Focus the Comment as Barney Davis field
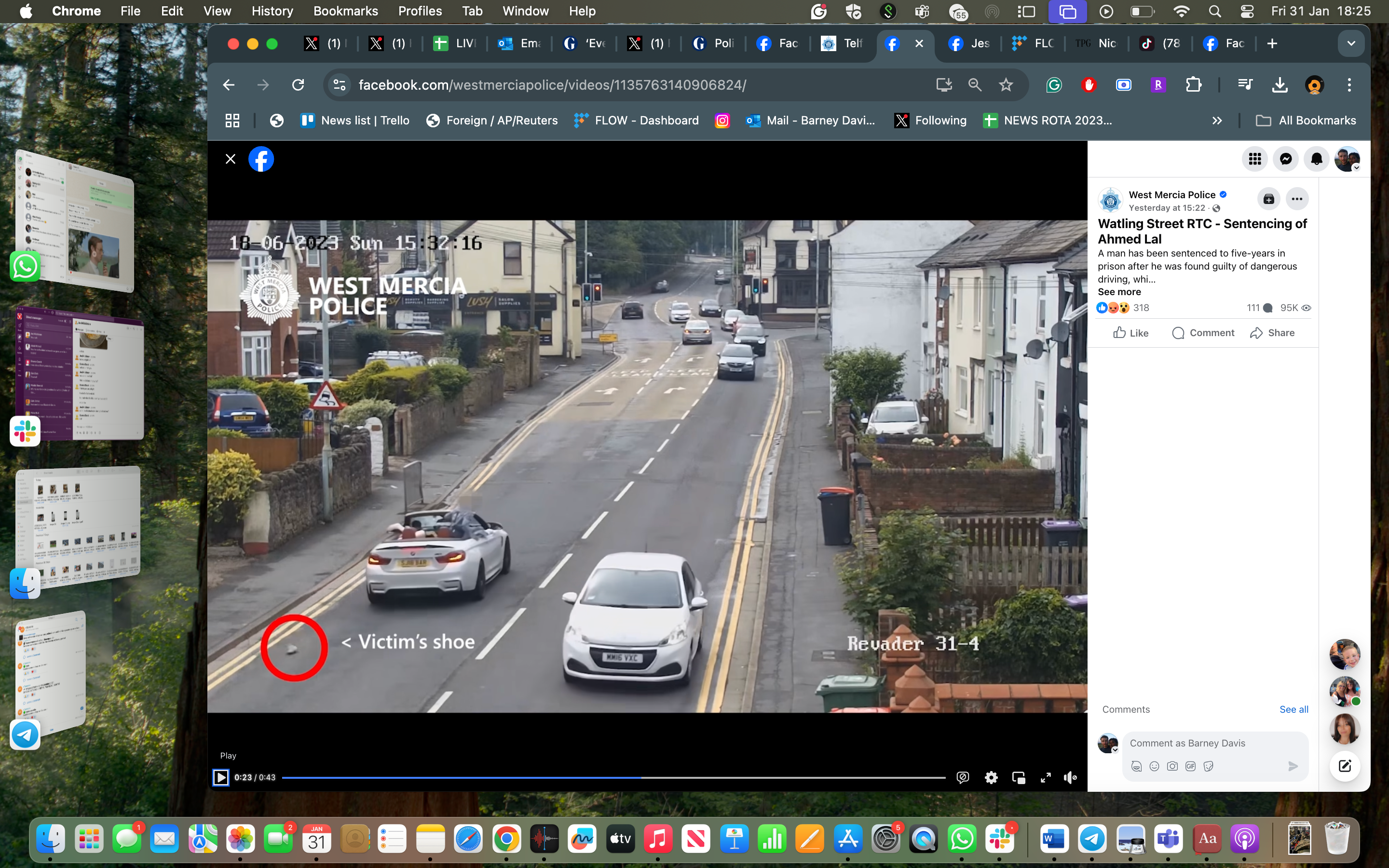 pos(1215,743)
